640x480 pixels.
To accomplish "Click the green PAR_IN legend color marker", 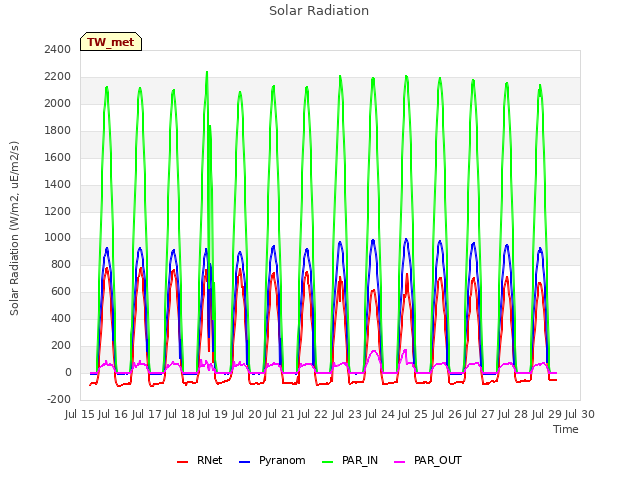I will (x=328, y=462).
